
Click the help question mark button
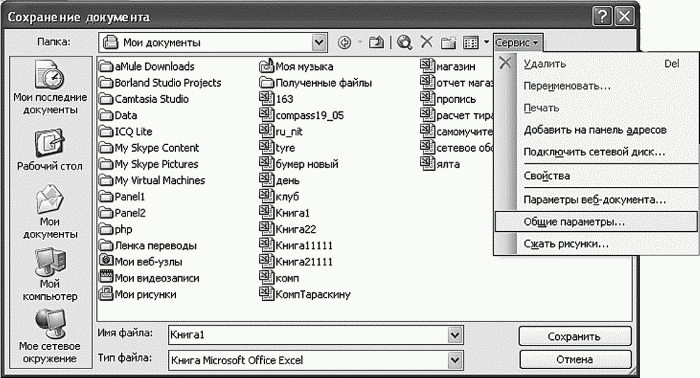click(x=602, y=17)
